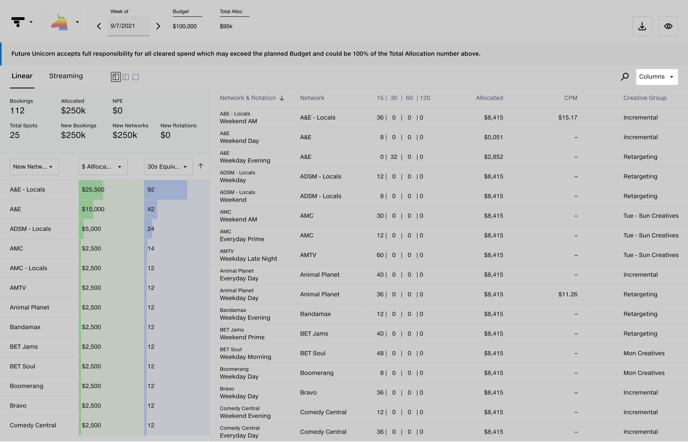Image resolution: width=688 pixels, height=442 pixels.
Task: Open BET Jams Weekend Prime row
Action: click(449, 334)
